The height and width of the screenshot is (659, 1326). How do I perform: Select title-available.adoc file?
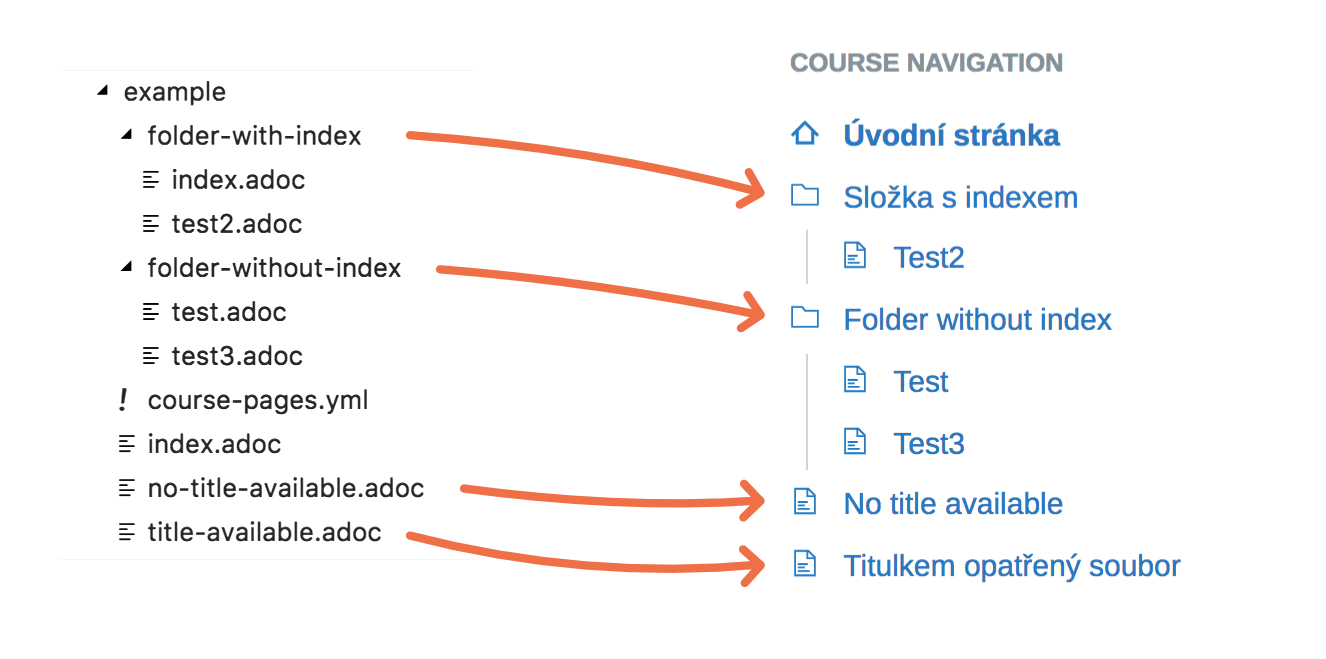click(x=264, y=532)
